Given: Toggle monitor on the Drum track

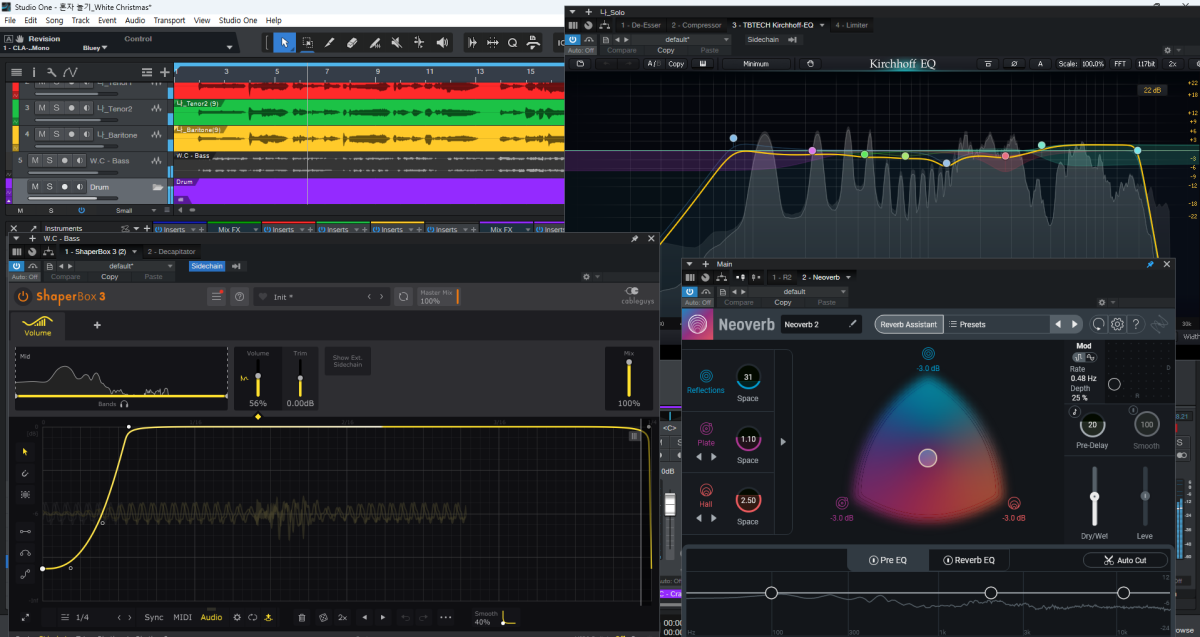Looking at the screenshot, I should [82, 187].
